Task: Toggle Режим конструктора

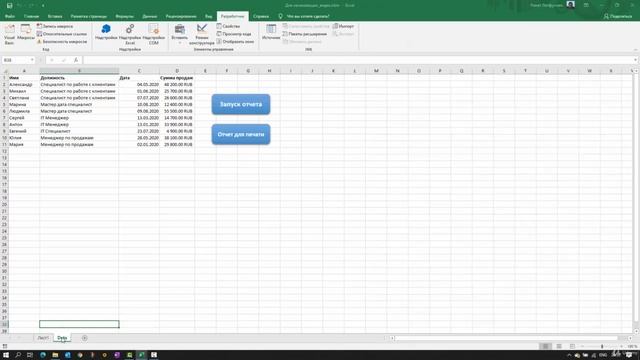Action: pos(202,34)
